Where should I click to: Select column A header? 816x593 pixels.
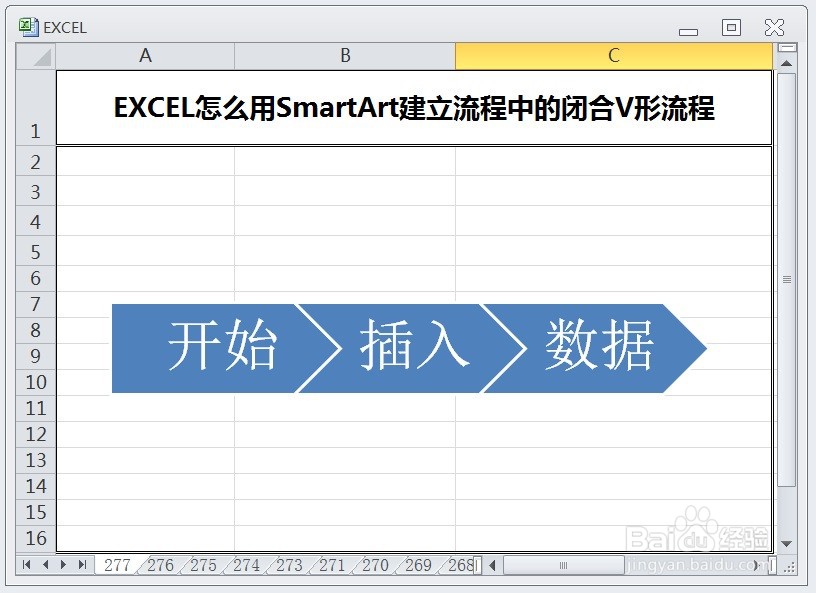[x=145, y=56]
